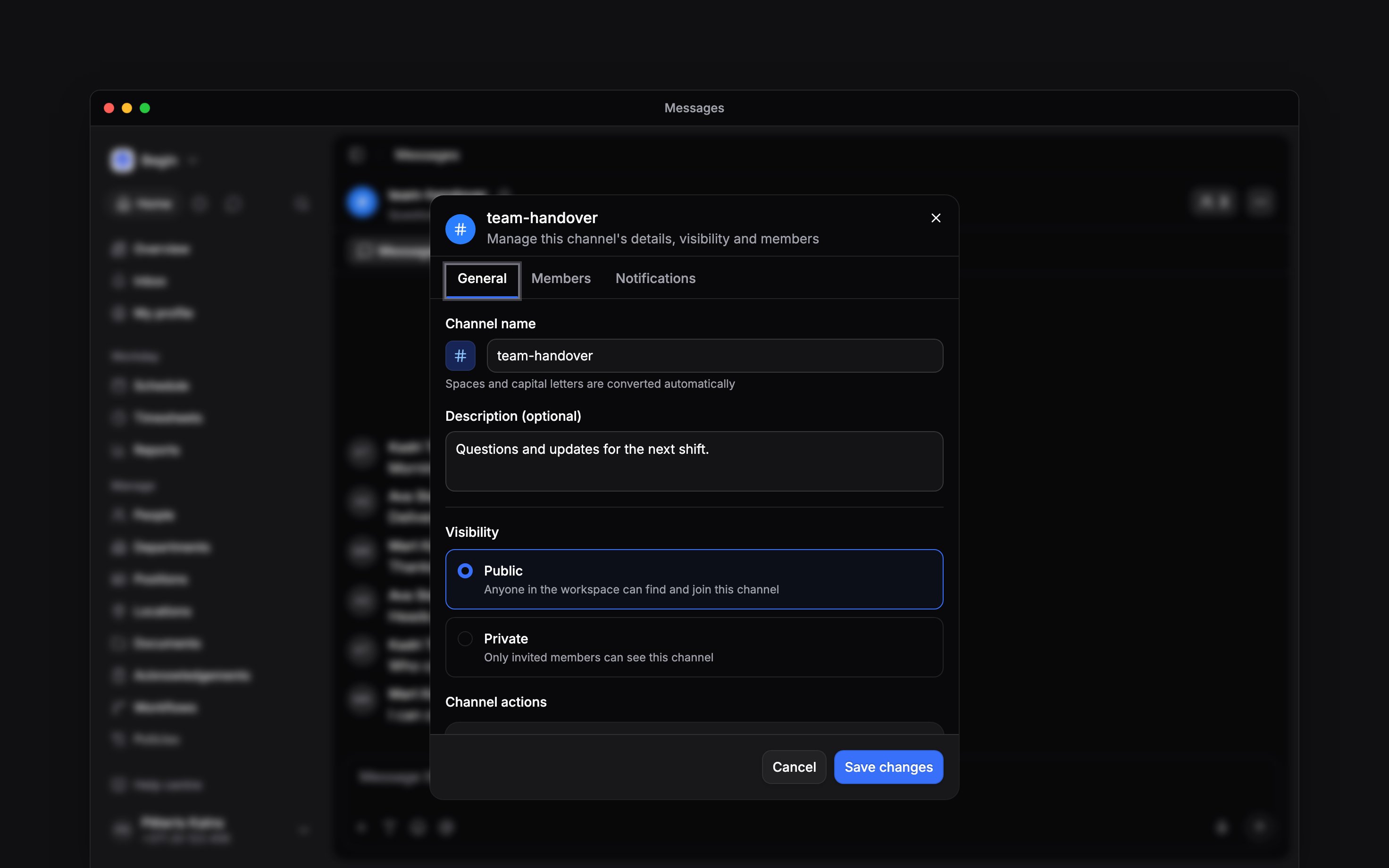Select the Public visibility radio button
Image resolution: width=1389 pixels, height=868 pixels.
click(x=465, y=571)
